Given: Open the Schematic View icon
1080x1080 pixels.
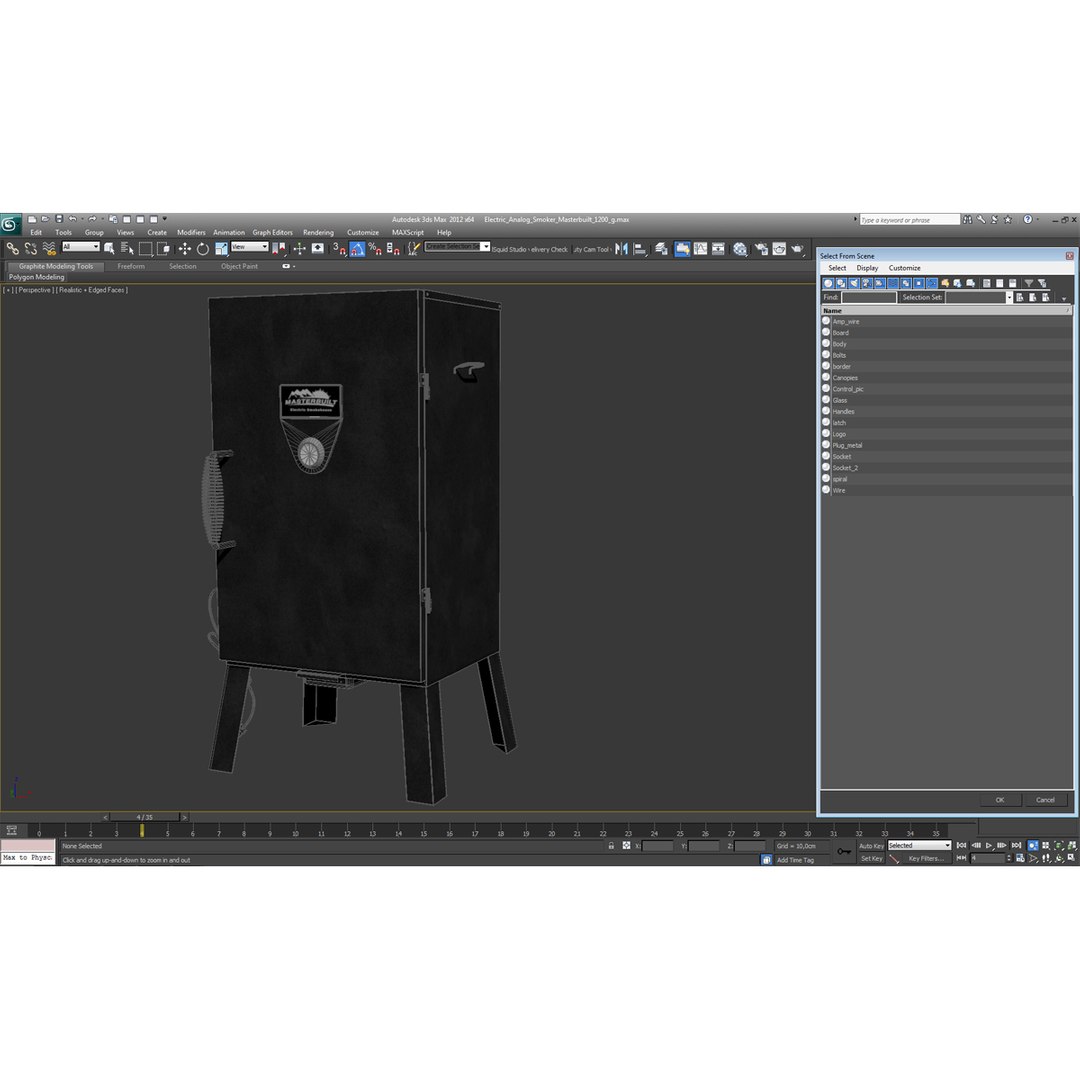Looking at the screenshot, I should (718, 249).
